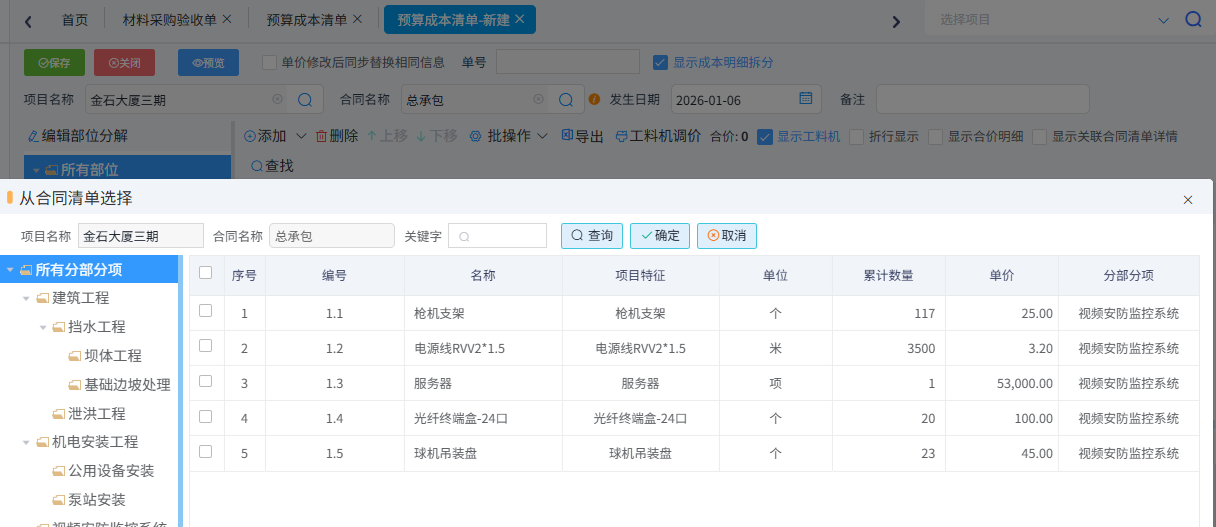This screenshot has width=1216, height=527.
Task: Open the 首页 tab
Action: [x=74, y=20]
